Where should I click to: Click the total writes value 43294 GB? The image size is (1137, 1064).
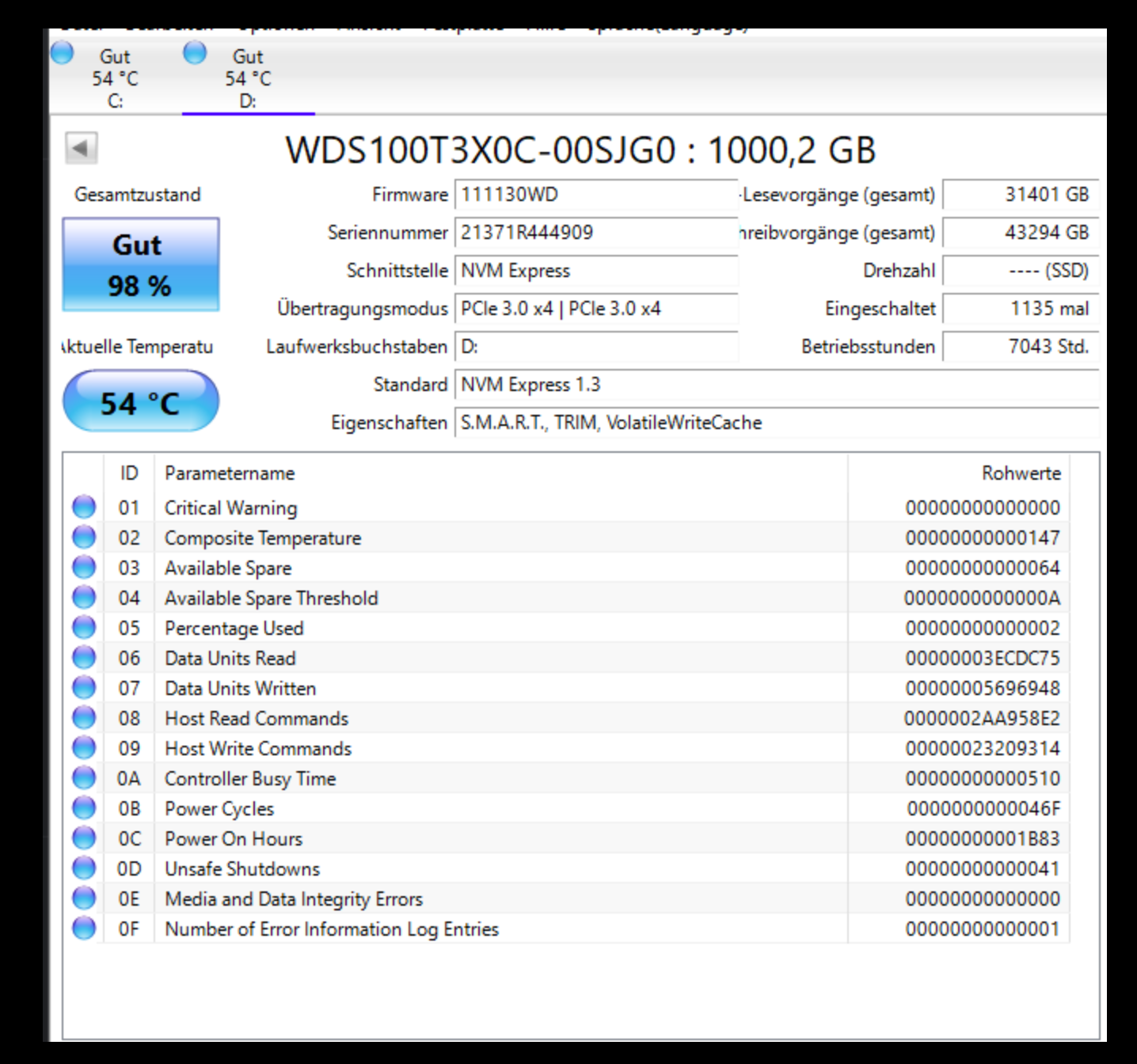coord(1021,233)
